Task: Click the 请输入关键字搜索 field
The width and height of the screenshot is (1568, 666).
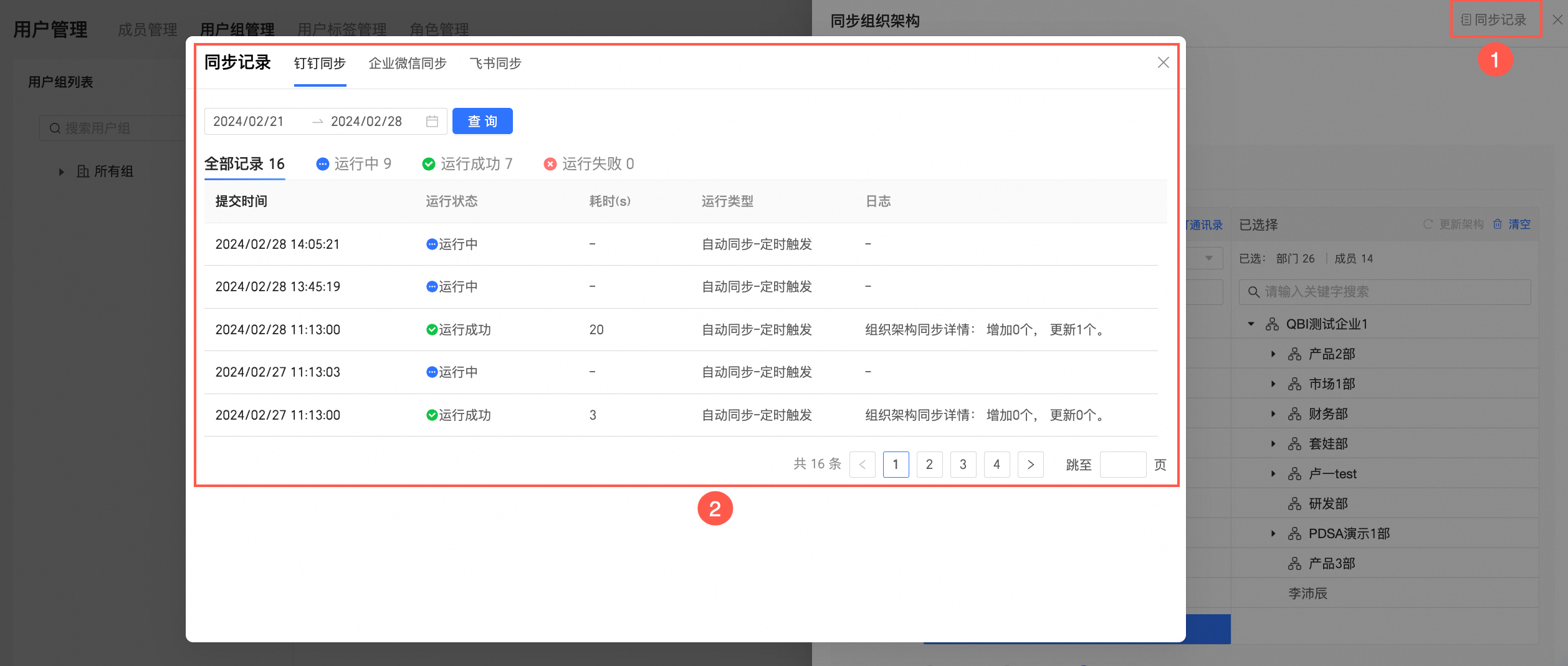Action: click(1385, 292)
